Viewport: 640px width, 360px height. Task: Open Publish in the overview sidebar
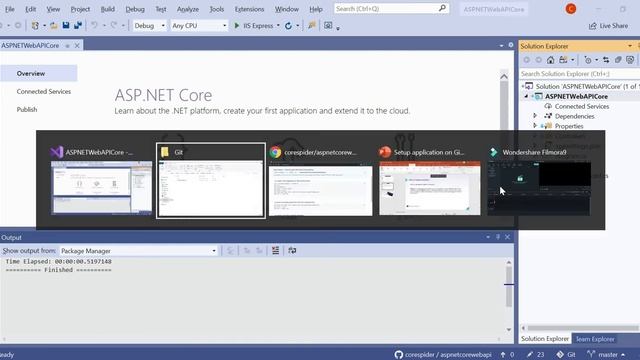[27, 109]
